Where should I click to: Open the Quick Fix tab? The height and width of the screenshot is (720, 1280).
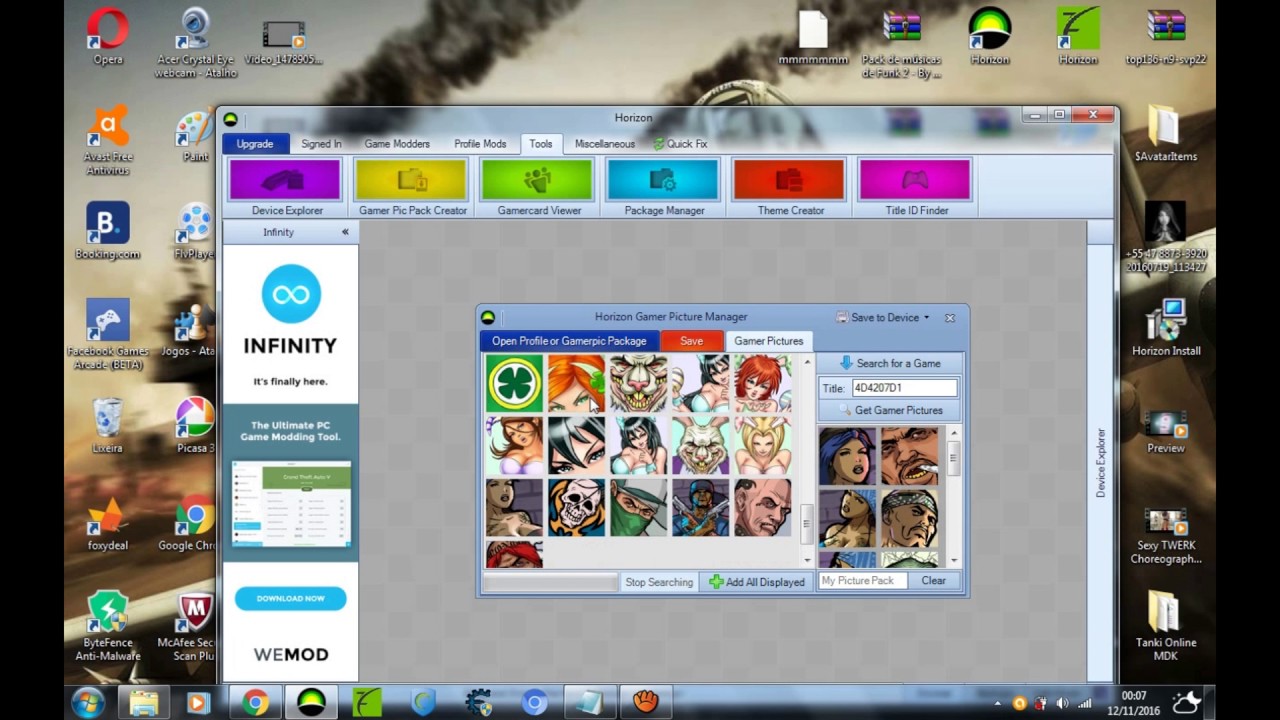click(680, 144)
